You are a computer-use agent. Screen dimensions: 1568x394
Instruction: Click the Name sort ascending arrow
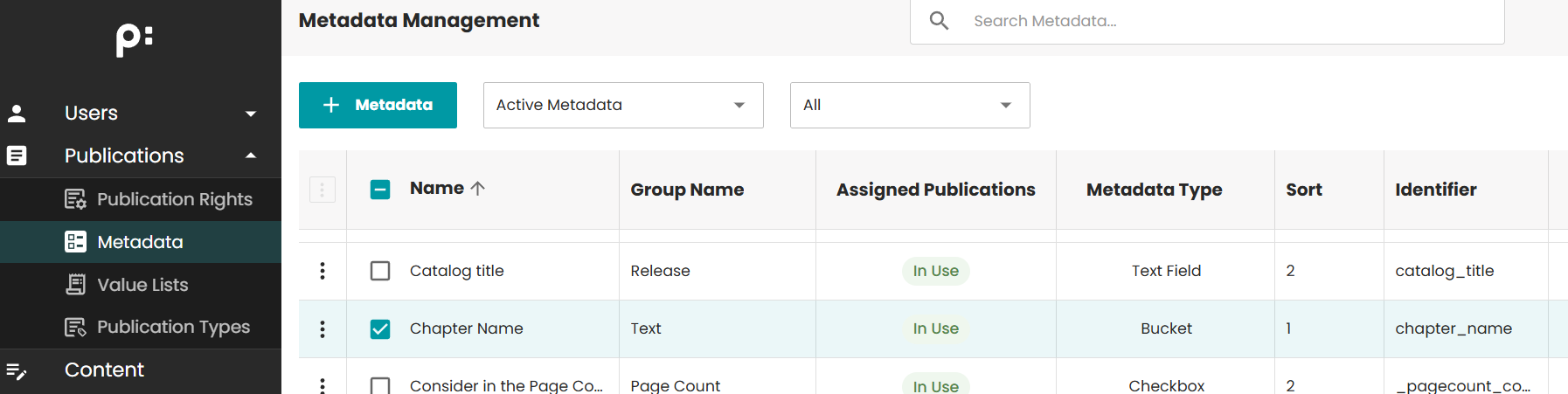pos(477,188)
